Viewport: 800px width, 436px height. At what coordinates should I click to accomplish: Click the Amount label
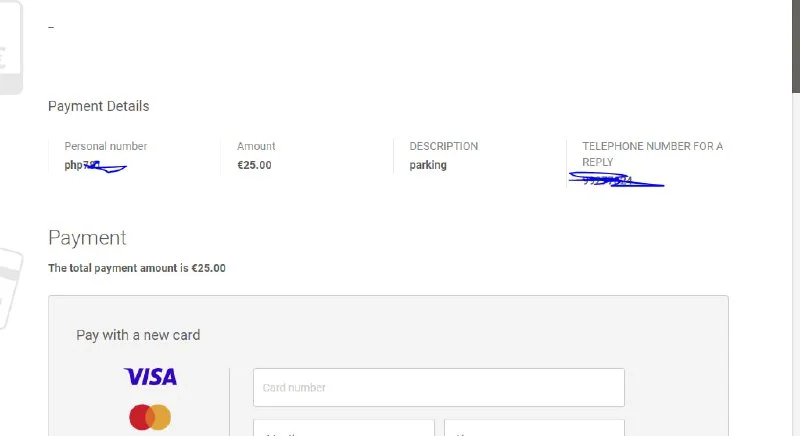256,146
